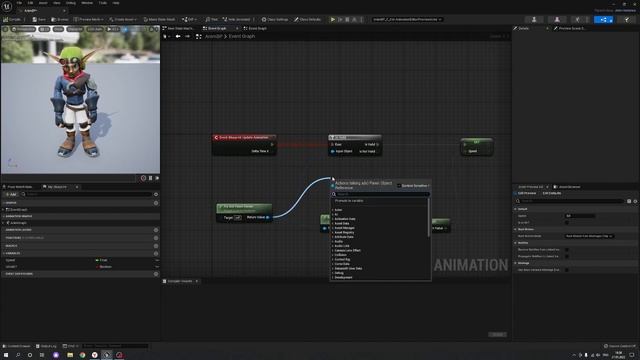Expand the Asset Manager category
640x360 pixels.
[x=344, y=228]
